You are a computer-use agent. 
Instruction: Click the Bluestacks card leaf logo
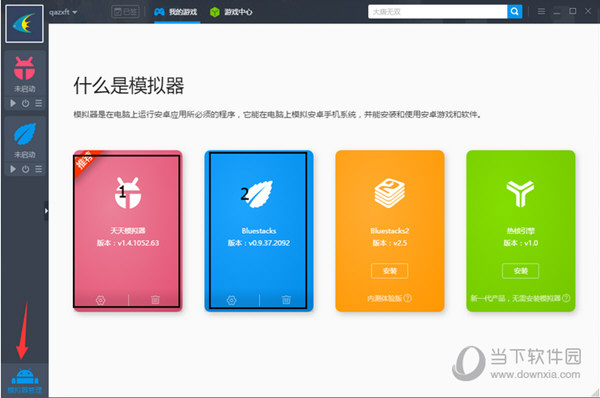click(260, 194)
